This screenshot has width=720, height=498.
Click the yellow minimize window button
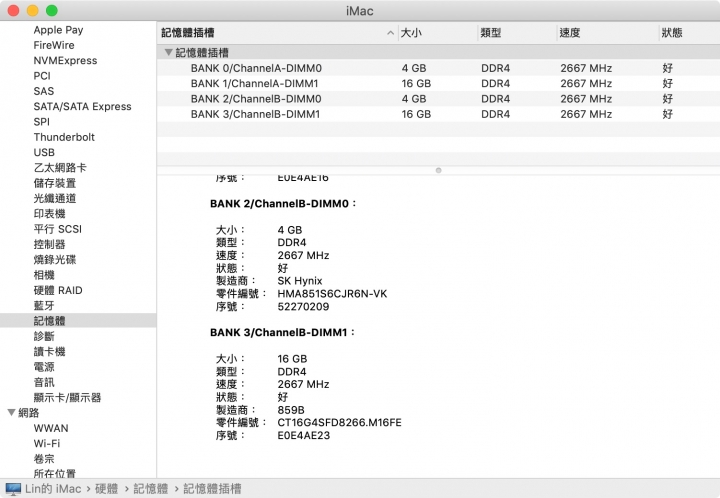[x=33, y=11]
